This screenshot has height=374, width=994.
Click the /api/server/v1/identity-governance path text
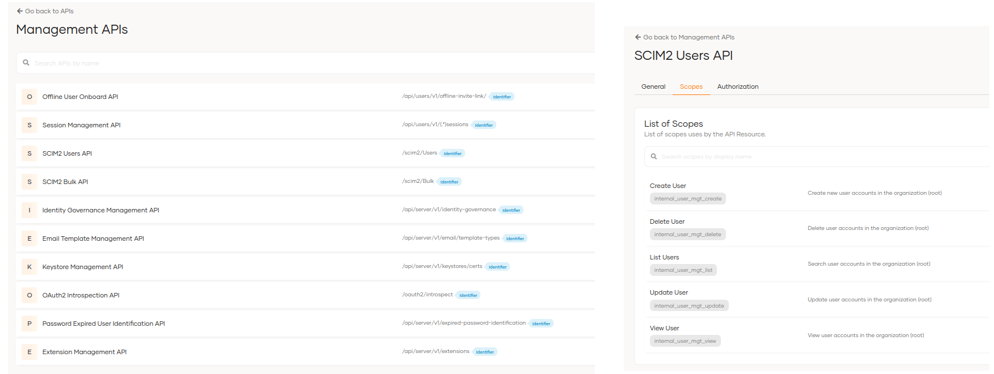coord(449,209)
